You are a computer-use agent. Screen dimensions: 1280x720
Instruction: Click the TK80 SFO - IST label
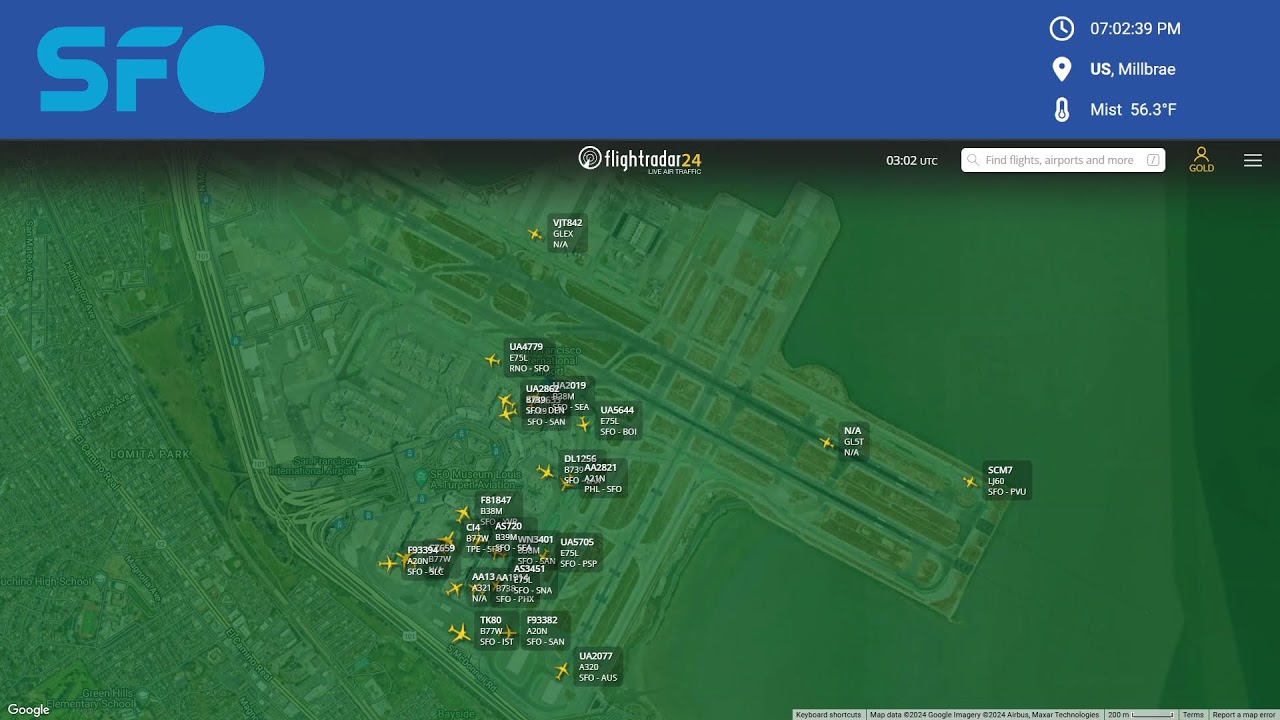point(497,631)
